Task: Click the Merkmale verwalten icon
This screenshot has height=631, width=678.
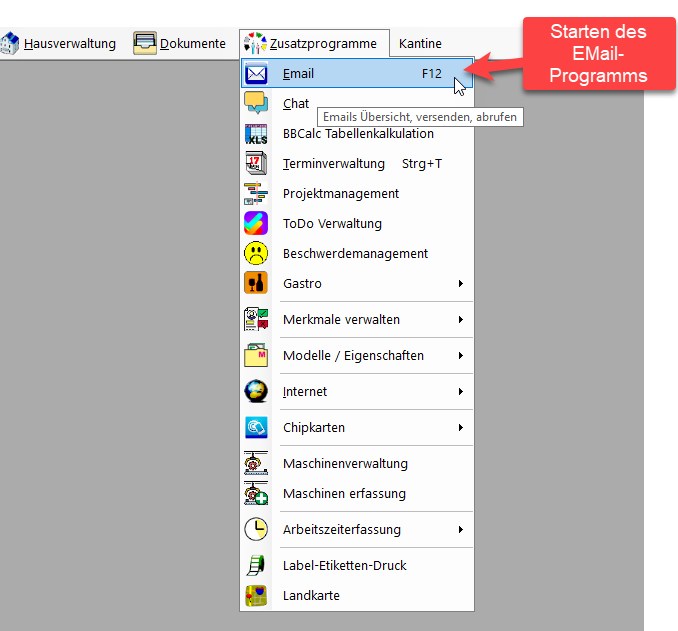Action: tap(256, 319)
